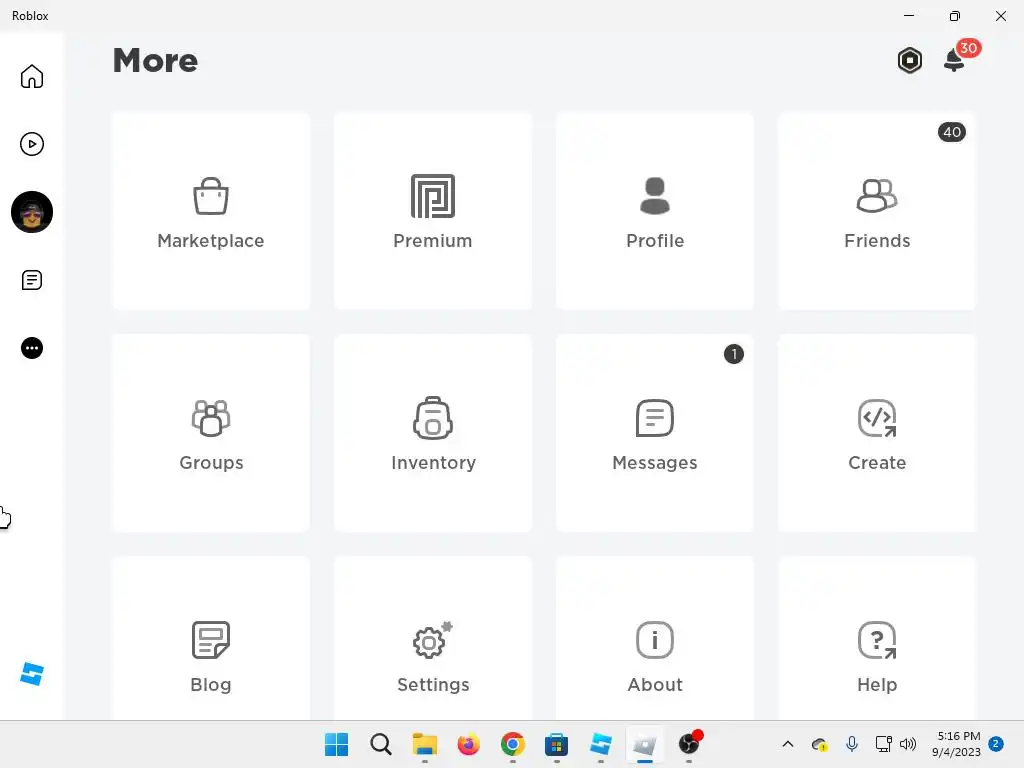Switch to Roblox Studio in taskbar
Screen dimensions: 1024x768
600,744
